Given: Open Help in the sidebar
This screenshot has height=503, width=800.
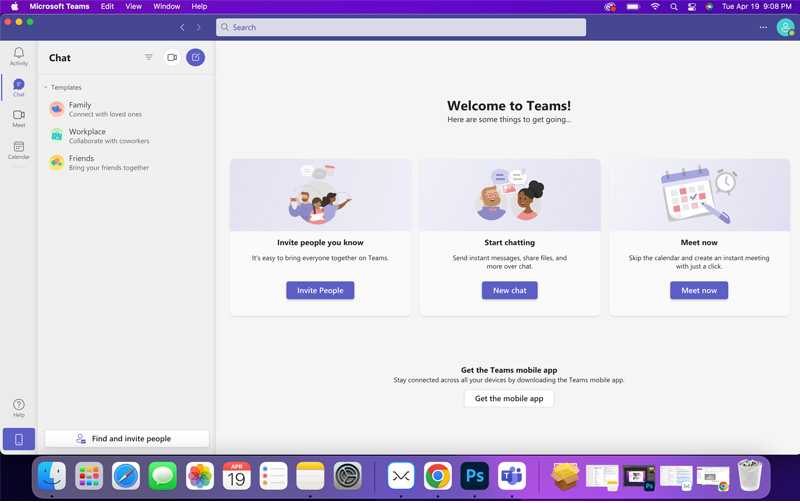Looking at the screenshot, I should click(x=19, y=408).
